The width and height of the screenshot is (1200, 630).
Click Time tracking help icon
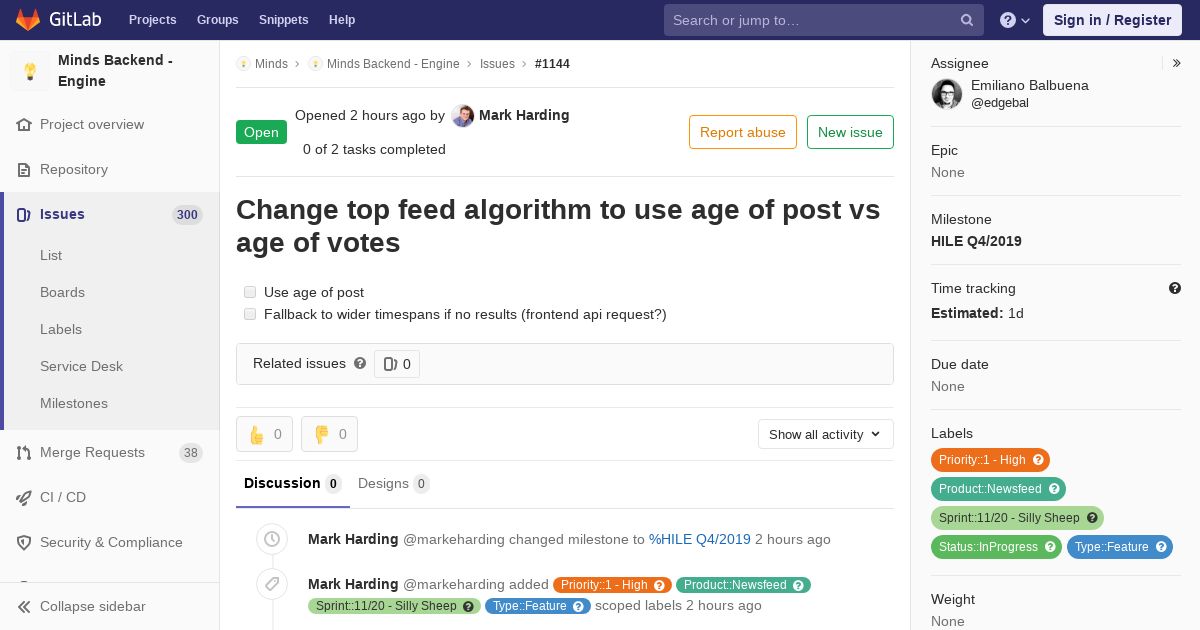tap(1175, 288)
